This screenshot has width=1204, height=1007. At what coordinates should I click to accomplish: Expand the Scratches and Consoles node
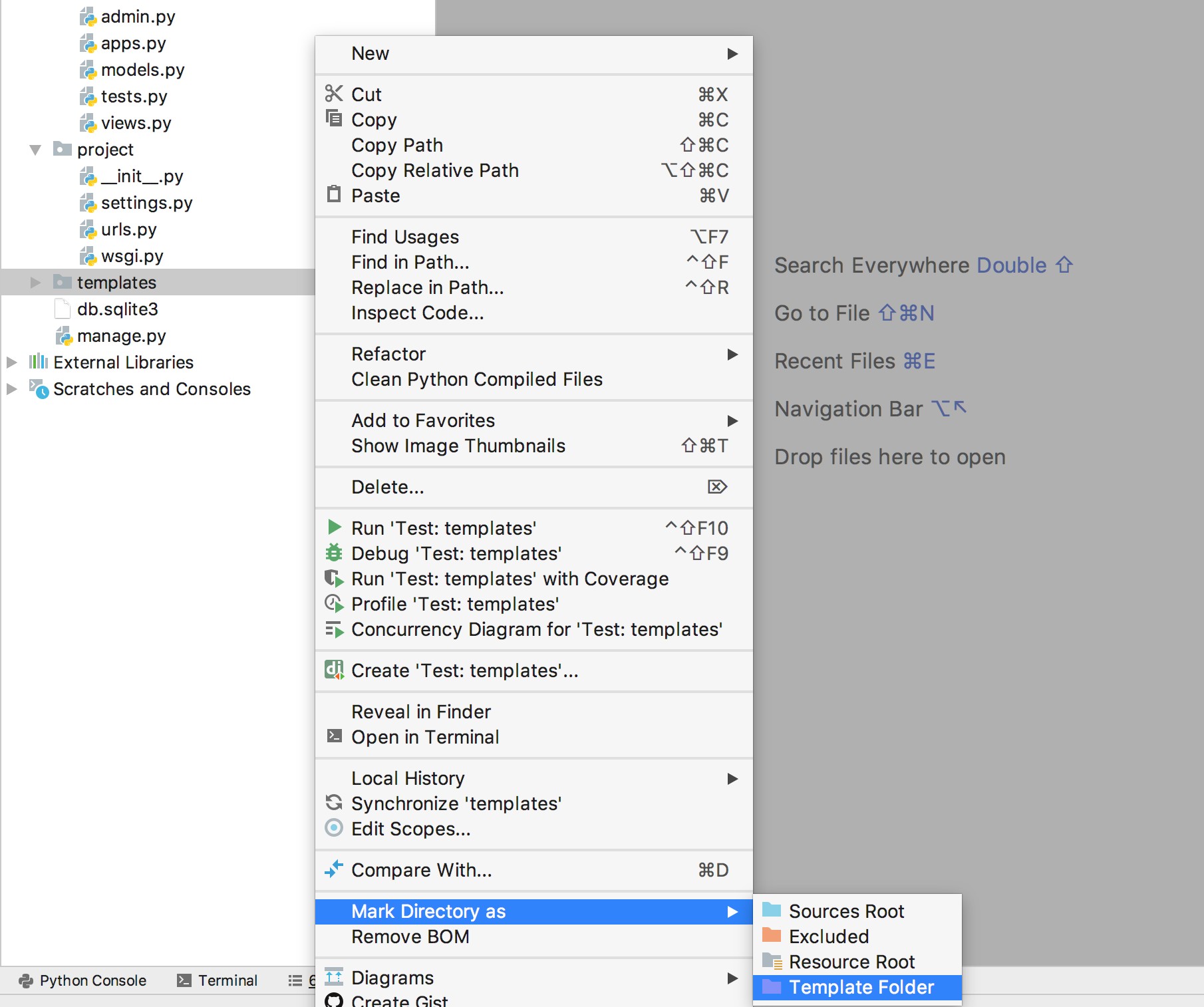point(11,389)
